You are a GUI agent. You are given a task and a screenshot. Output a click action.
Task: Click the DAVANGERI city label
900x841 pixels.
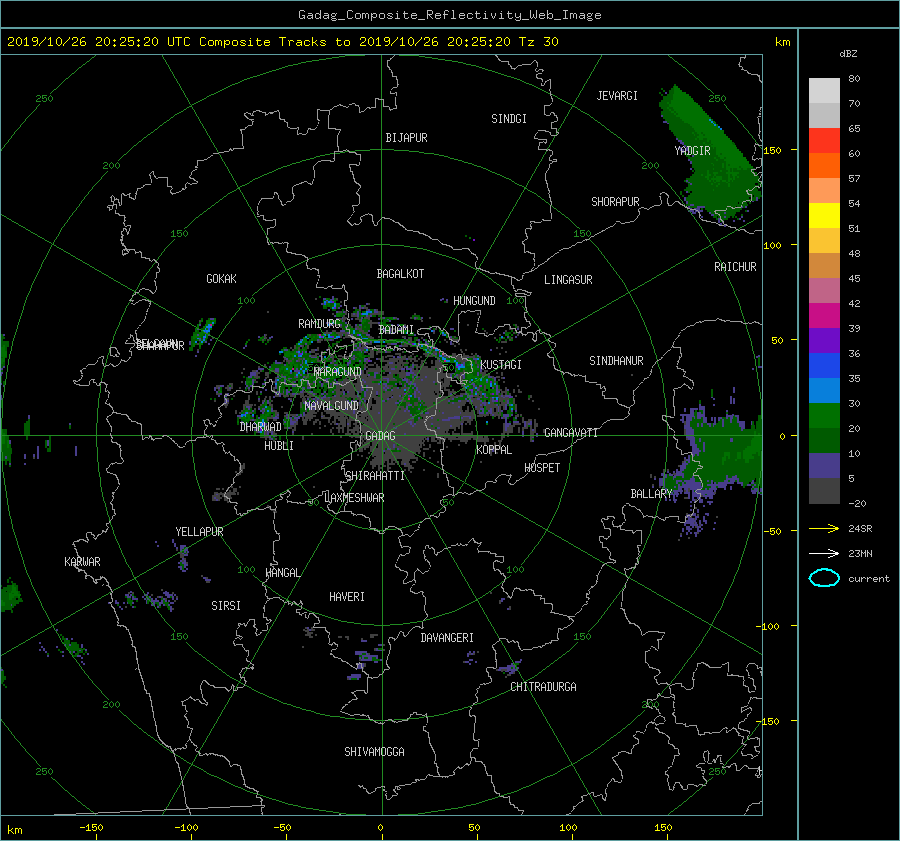(x=447, y=638)
